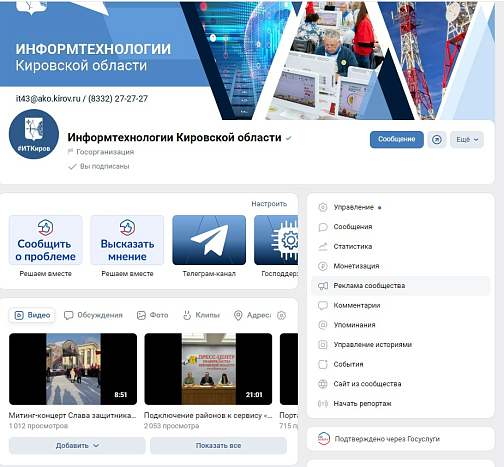The height and width of the screenshot is (467, 504).
Task: Play the Митинг-концерт video thumbnail
Action: click(x=73, y=369)
